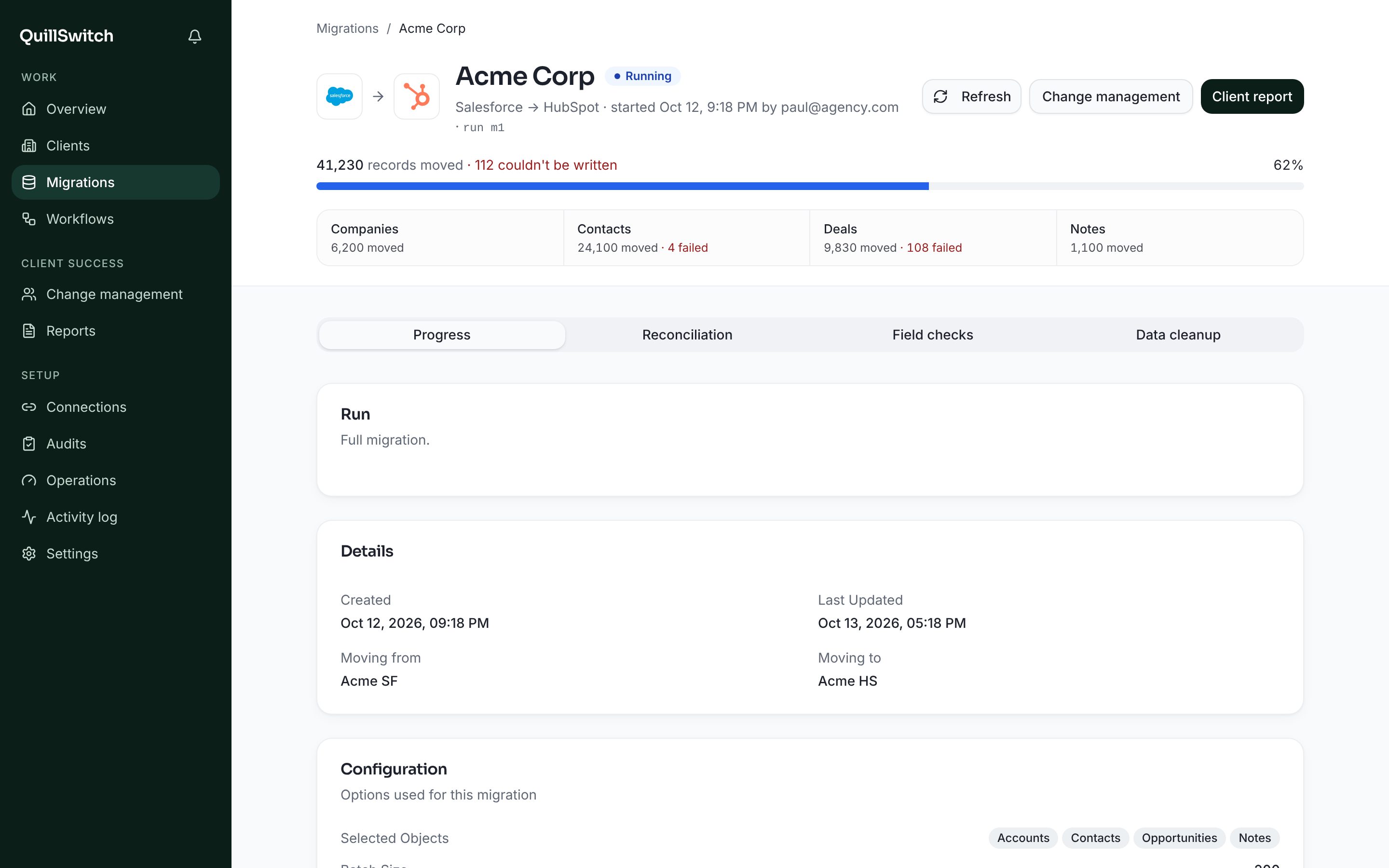
Task: Click the Migrations database icon
Action: [29, 183]
